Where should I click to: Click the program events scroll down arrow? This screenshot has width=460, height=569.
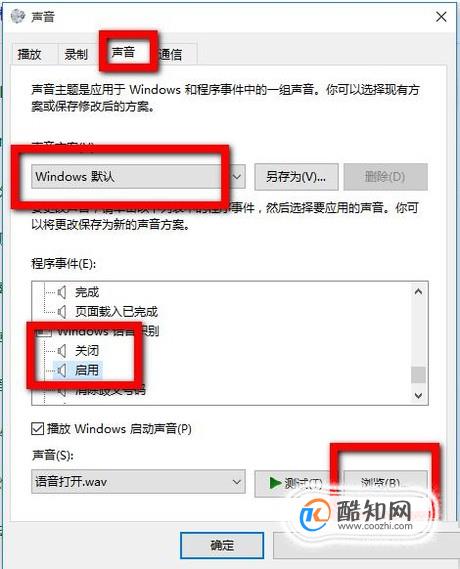pyautogui.click(x=418, y=396)
